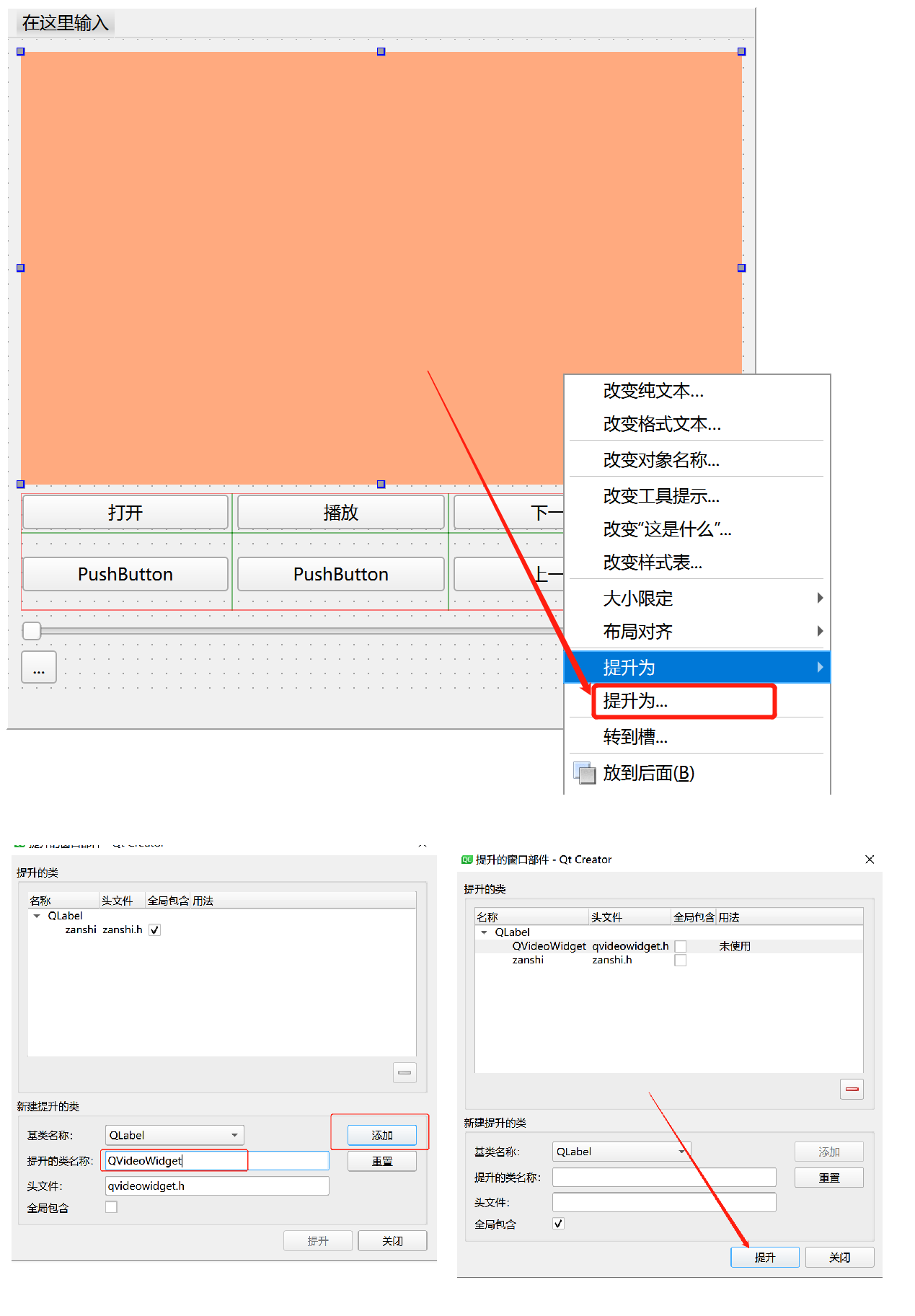Click the greyed 提升 button in left dialog

point(318,1240)
